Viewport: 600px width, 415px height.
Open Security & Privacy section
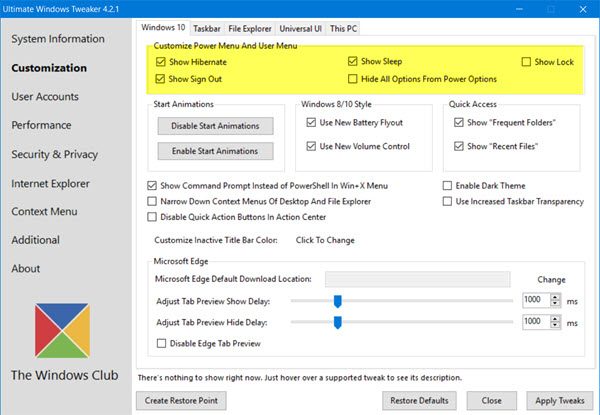tap(54, 154)
